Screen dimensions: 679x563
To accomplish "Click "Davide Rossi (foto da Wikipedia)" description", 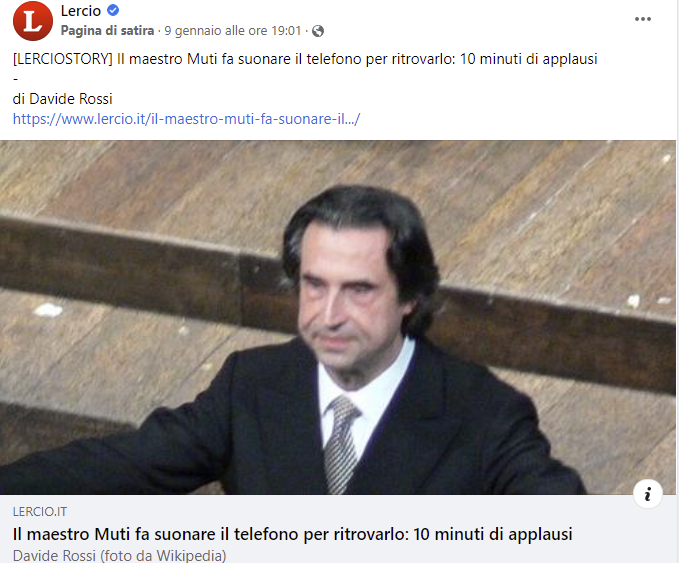I will pos(120,556).
